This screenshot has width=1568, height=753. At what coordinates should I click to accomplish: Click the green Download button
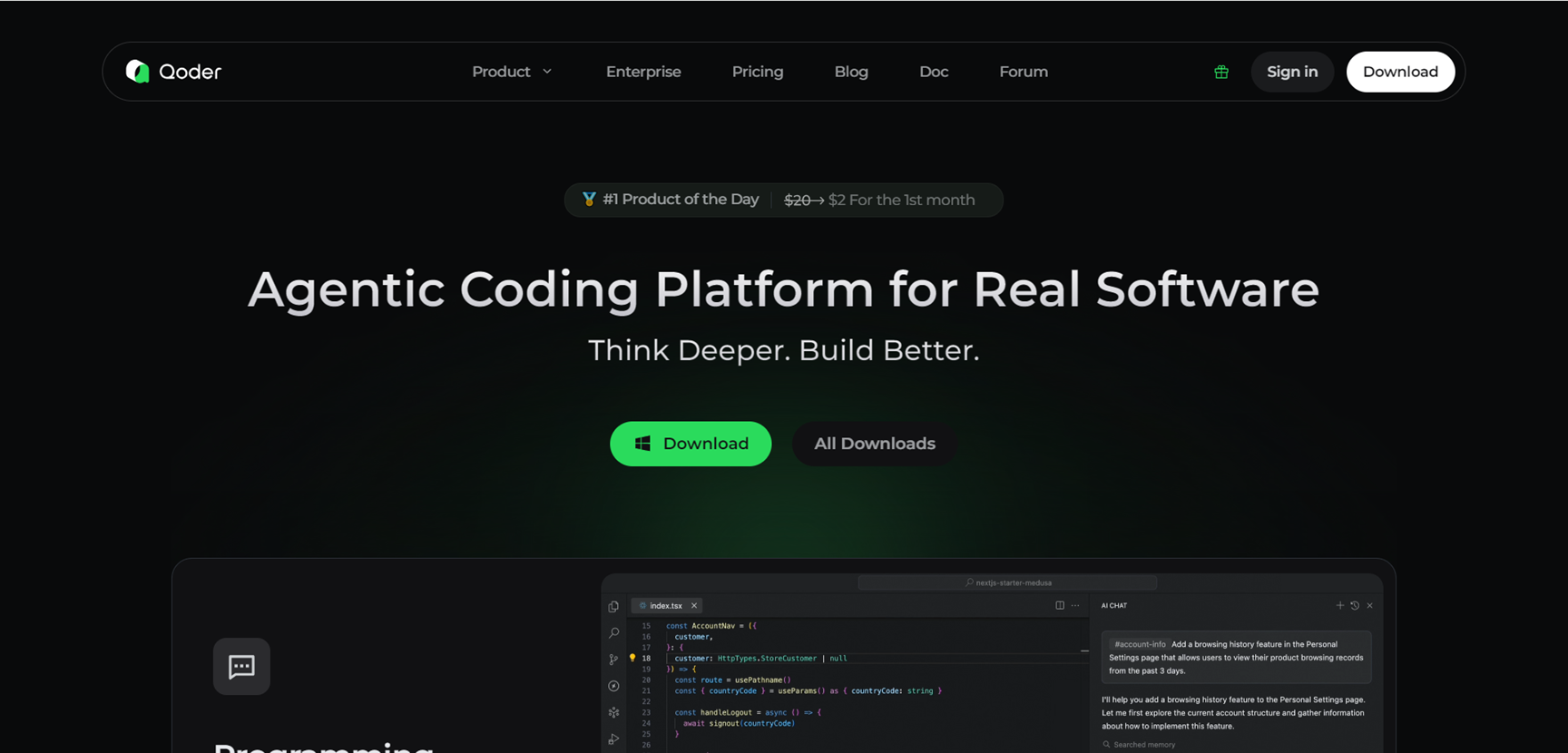691,444
